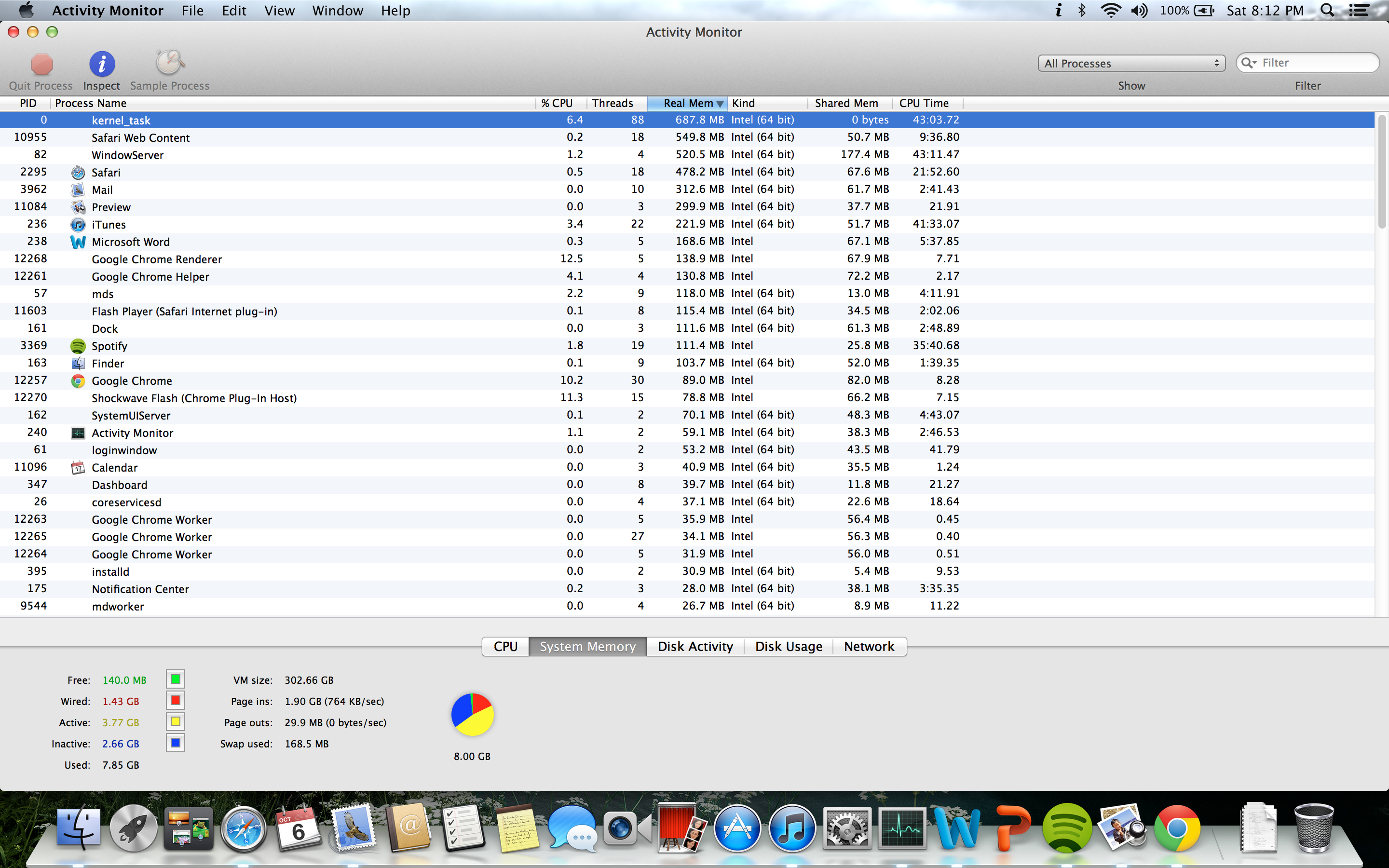Open the All Processes show dropdown

click(x=1131, y=63)
